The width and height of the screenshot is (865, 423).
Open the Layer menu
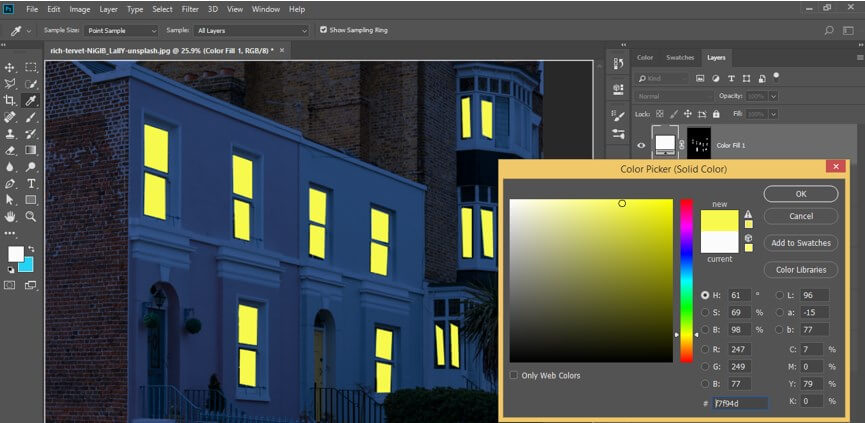(x=109, y=9)
